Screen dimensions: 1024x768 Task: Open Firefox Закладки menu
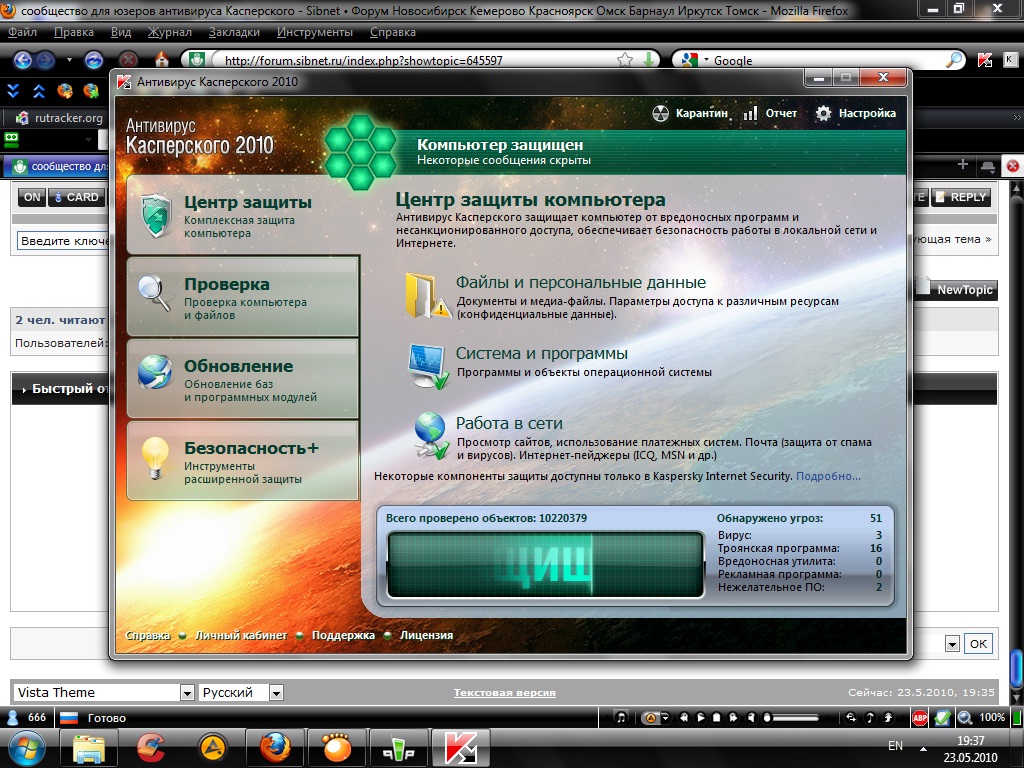(234, 32)
